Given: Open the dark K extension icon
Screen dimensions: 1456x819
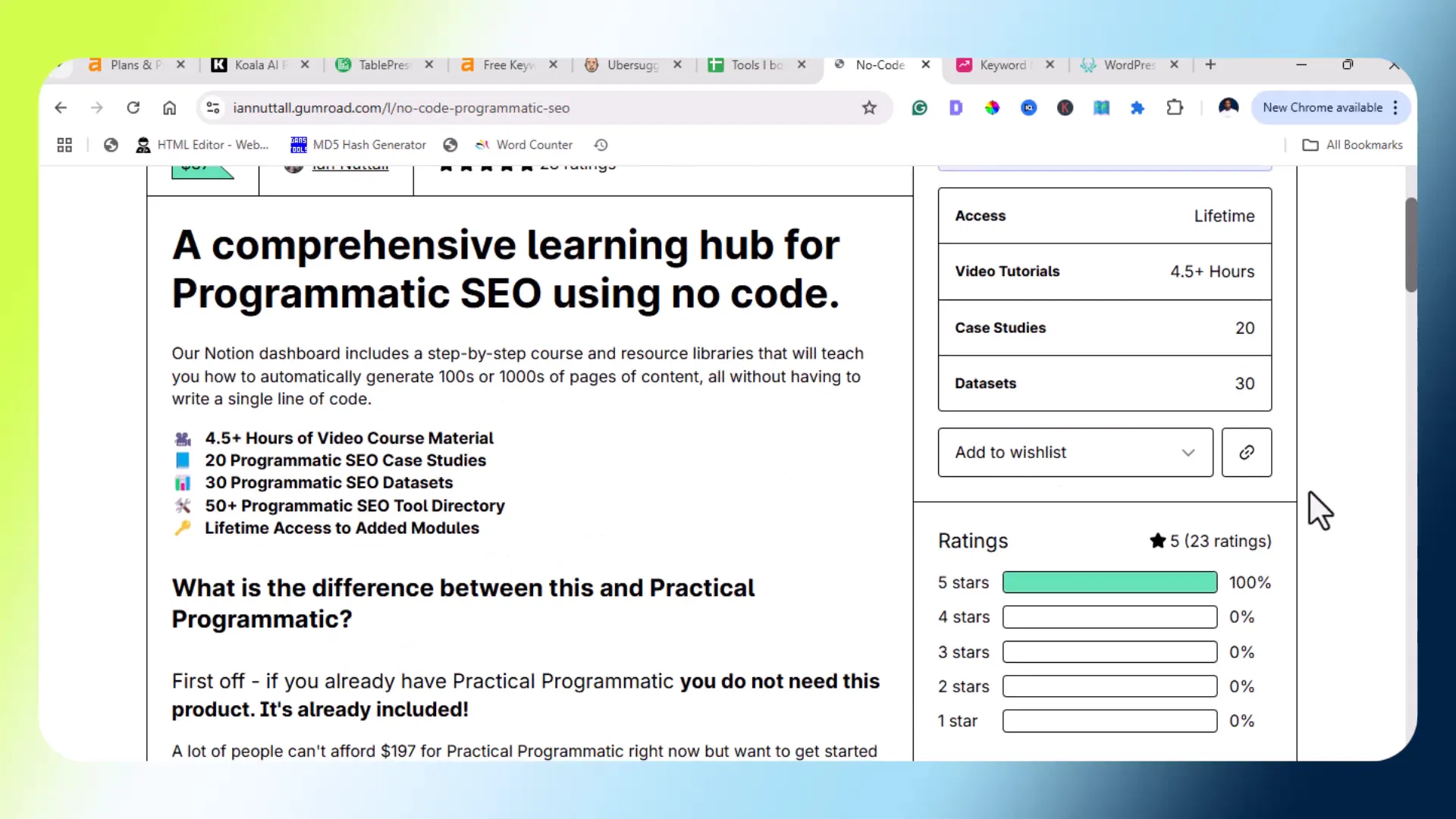Looking at the screenshot, I should click(1065, 108).
